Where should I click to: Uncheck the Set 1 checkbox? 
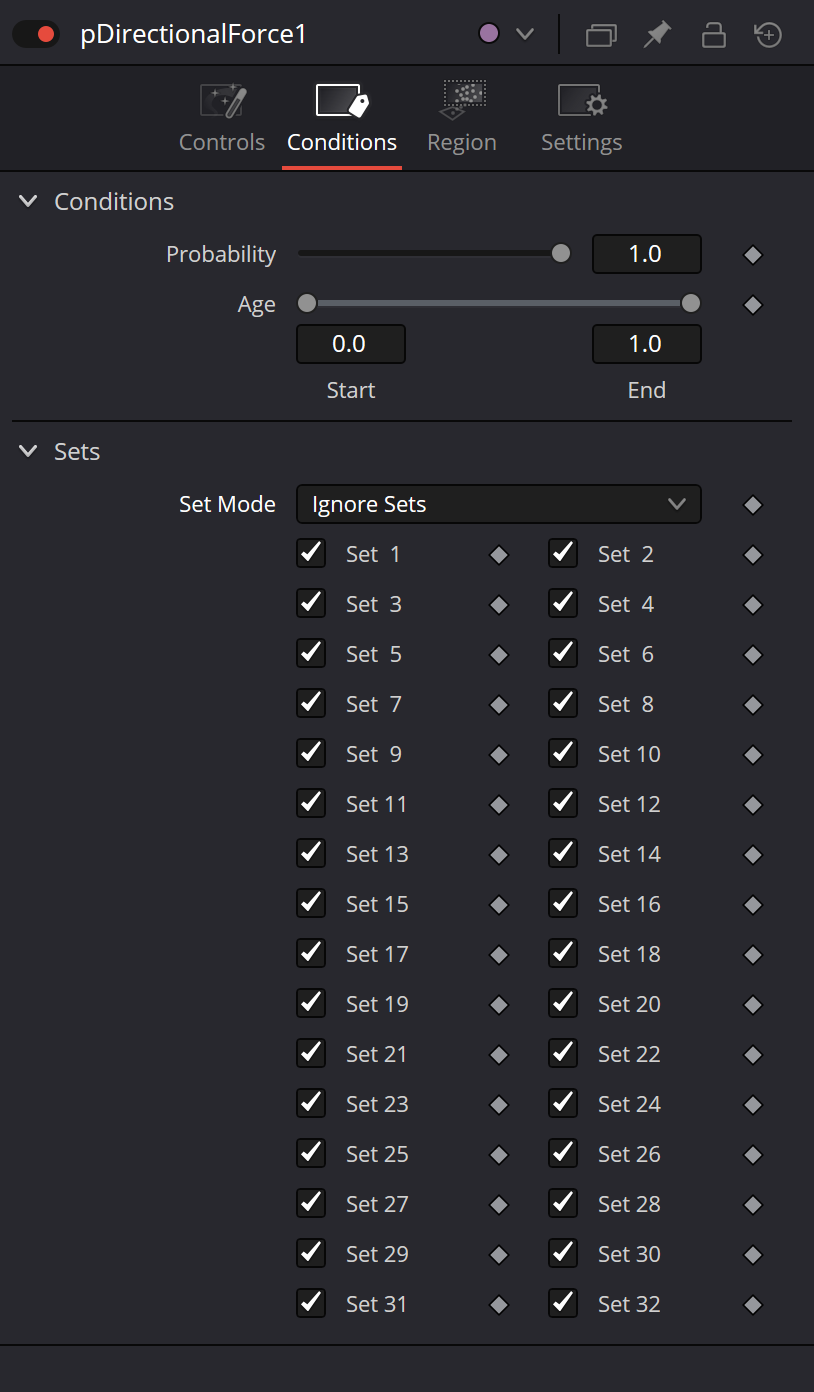[311, 553]
